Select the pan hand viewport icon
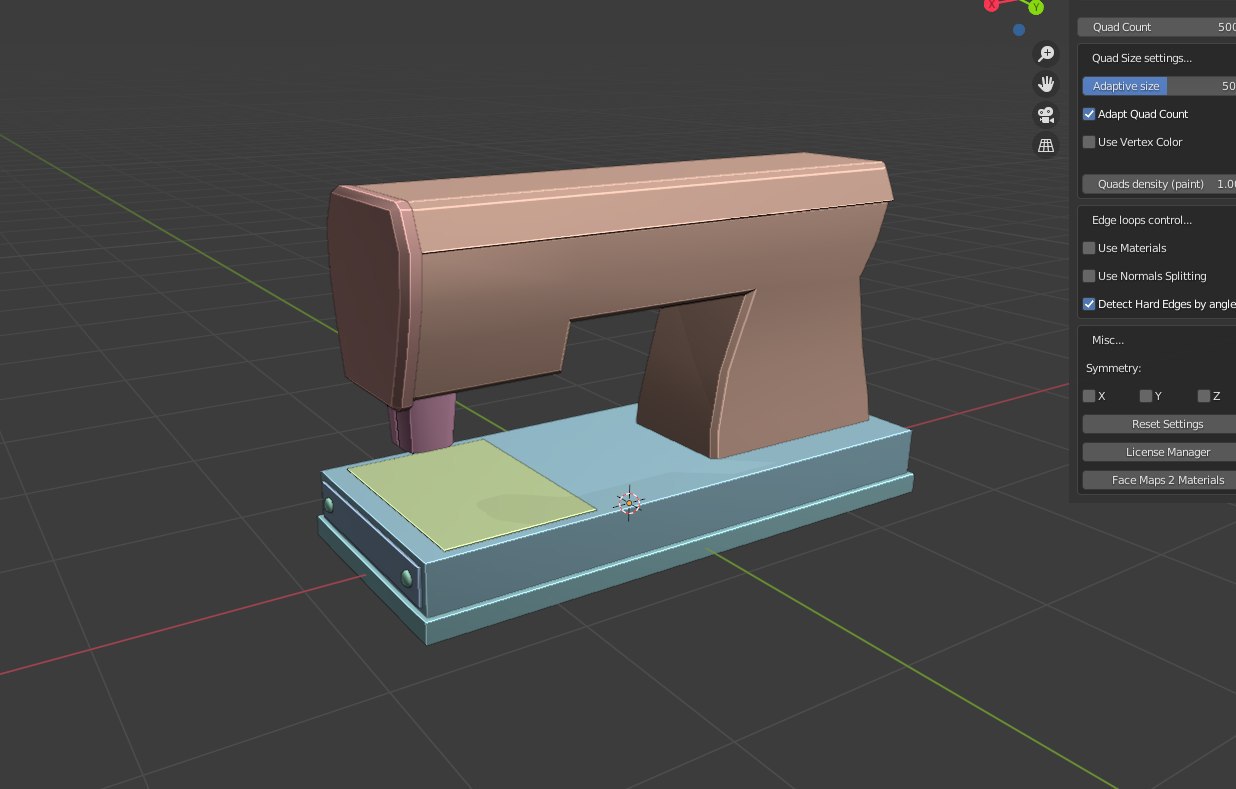 (1046, 84)
